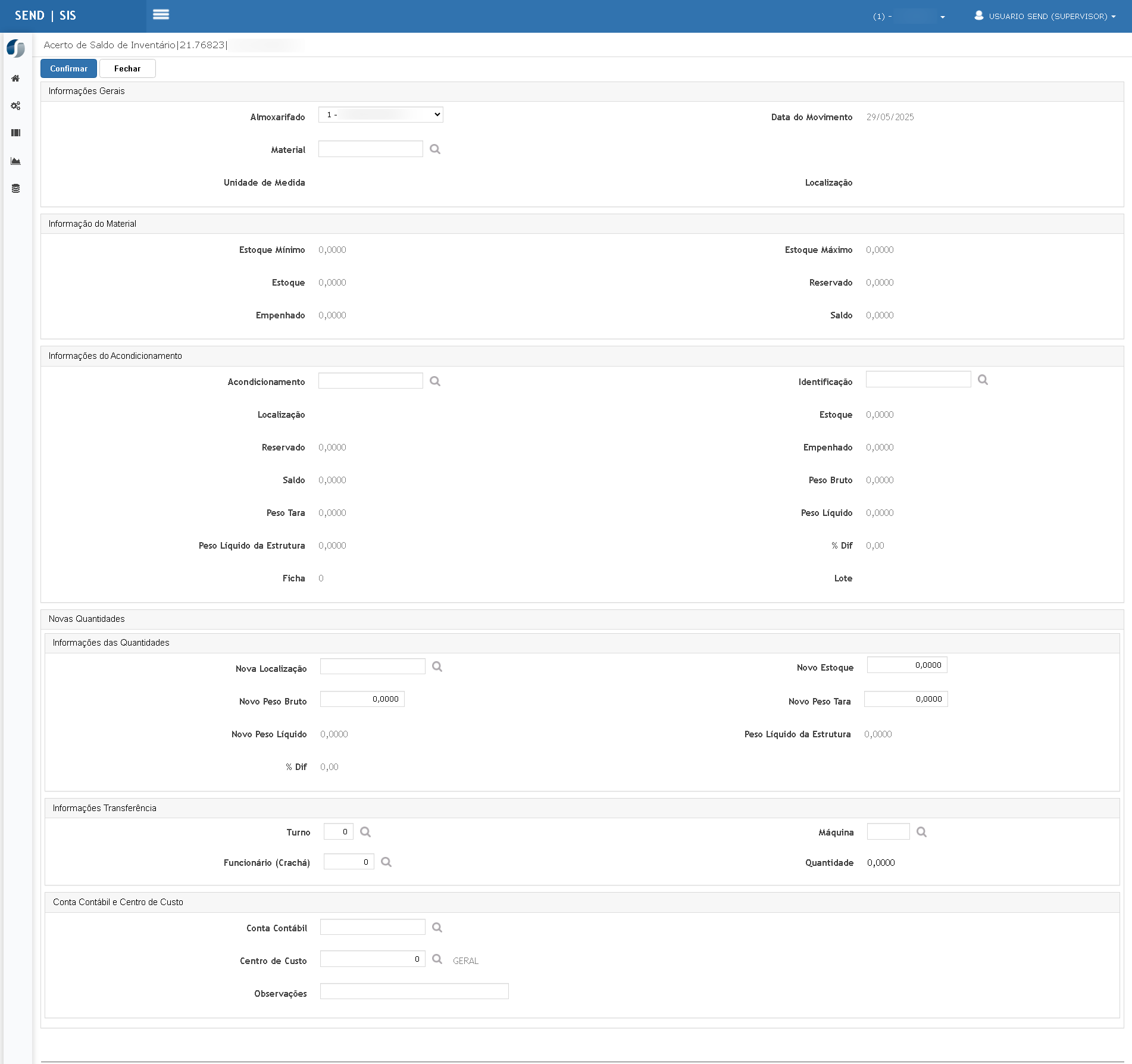
Task: Click the GERAL cost center text
Action: 465,961
